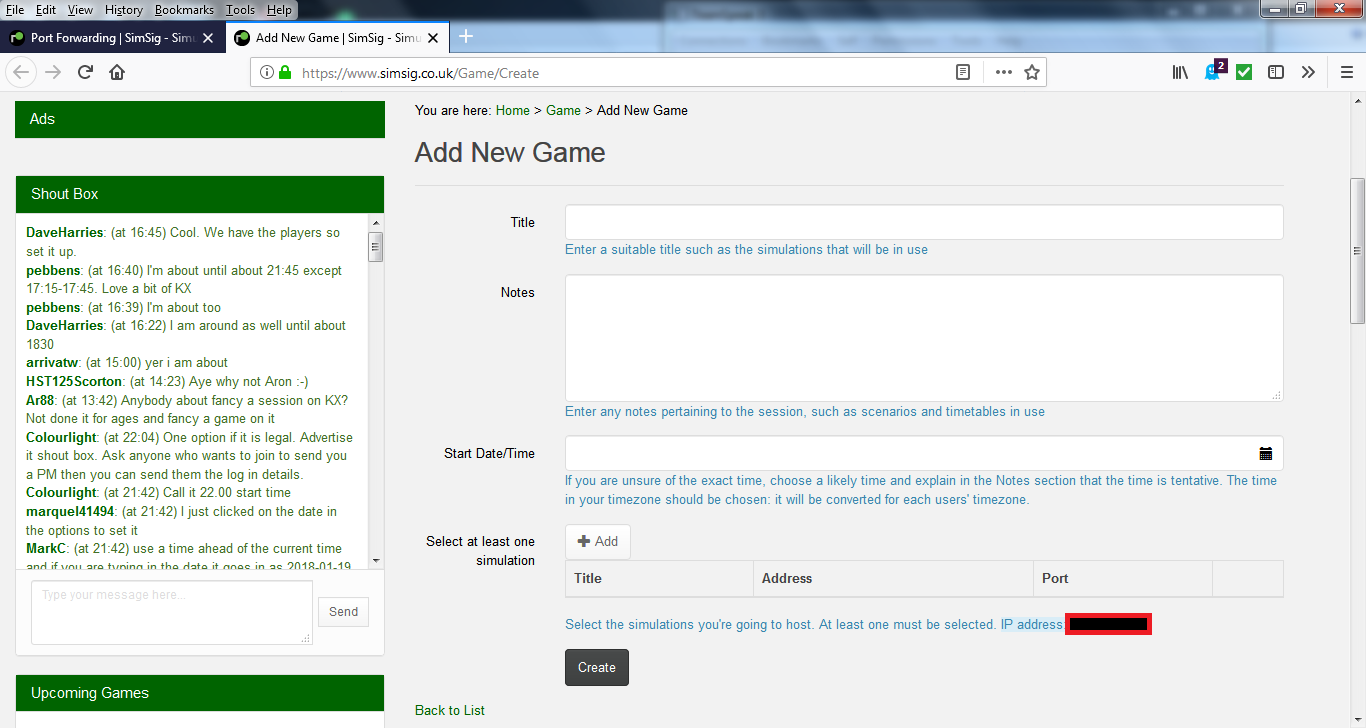Click the Shout Box scrollbar thumb
The width and height of the screenshot is (1366, 728).
[x=376, y=246]
